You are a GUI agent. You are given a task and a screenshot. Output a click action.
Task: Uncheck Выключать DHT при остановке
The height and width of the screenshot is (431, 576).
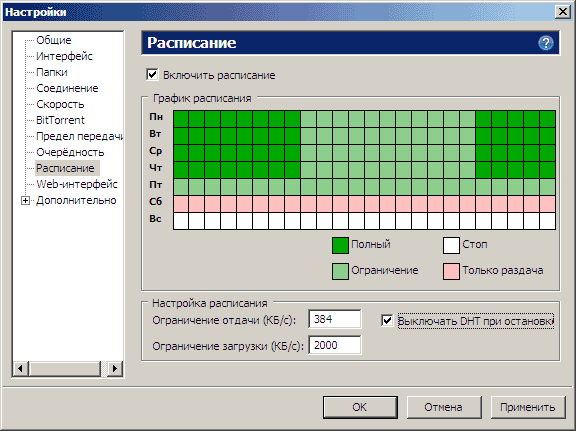coord(387,320)
